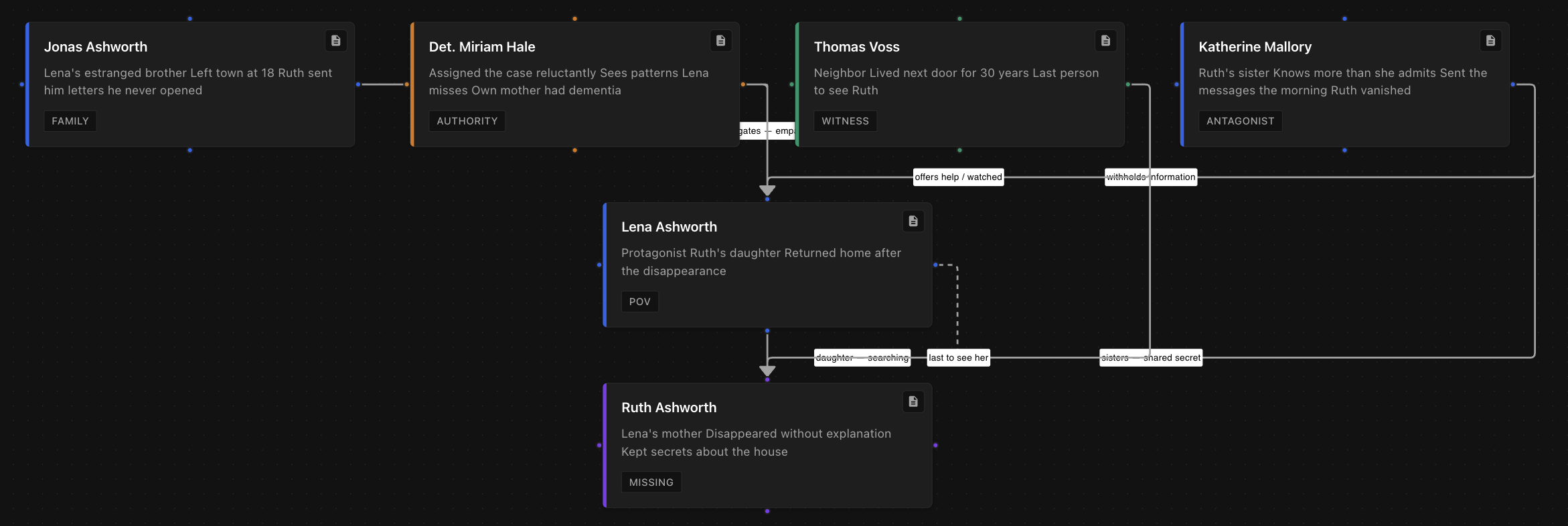Select the ANTAGONIST tag on Katherine Mallory
The image size is (1568, 526).
1240,121
